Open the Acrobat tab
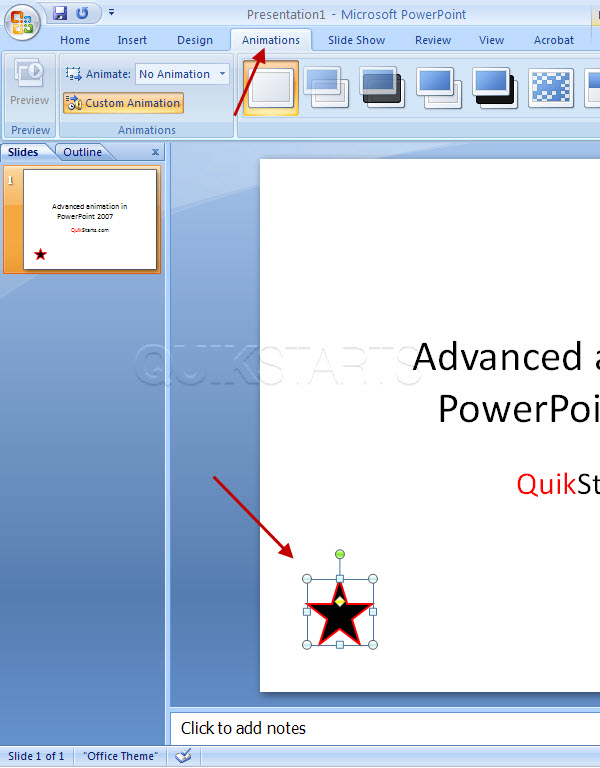Viewport: 600px width, 768px height. coord(553,40)
